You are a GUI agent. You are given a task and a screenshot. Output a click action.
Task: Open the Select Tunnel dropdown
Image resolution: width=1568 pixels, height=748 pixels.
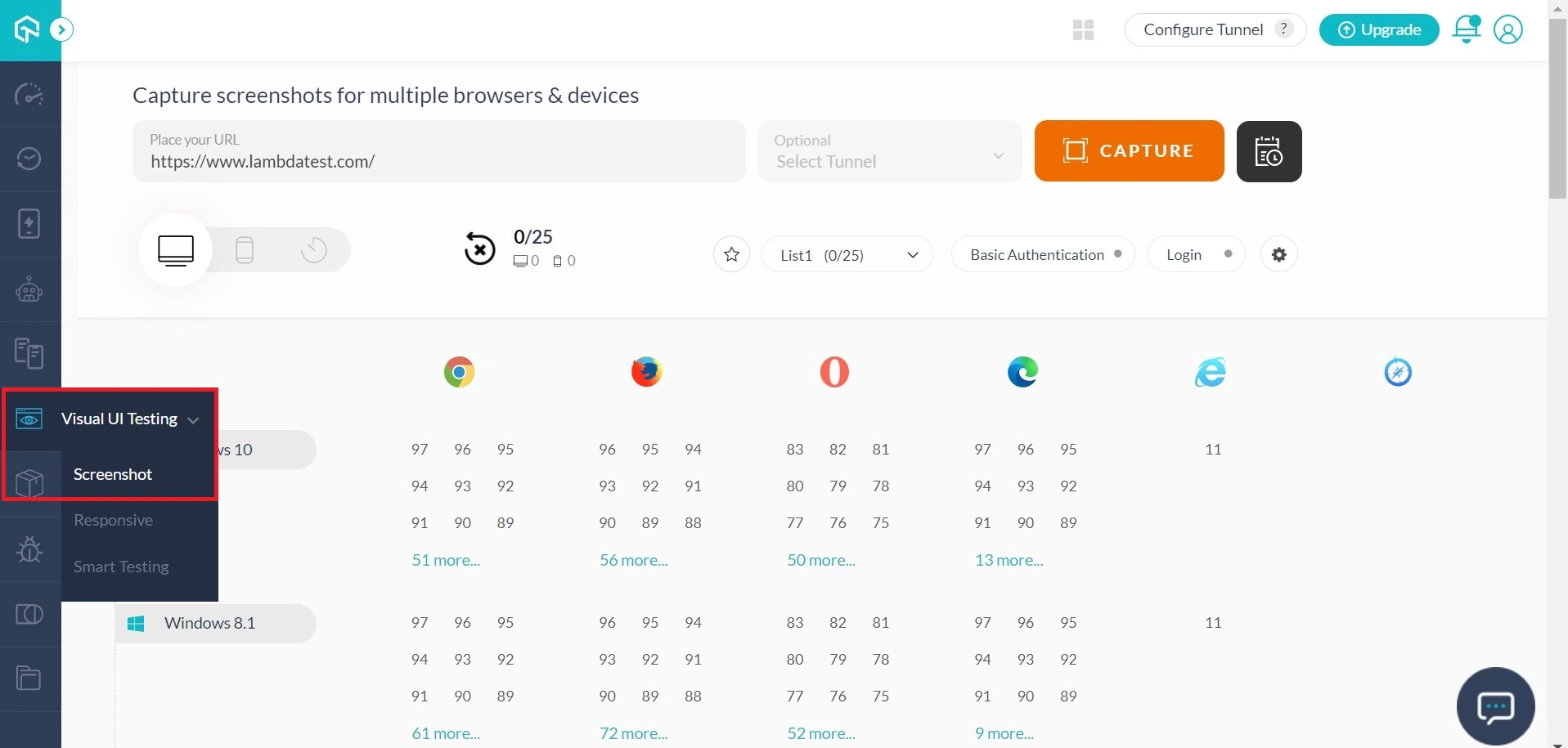point(890,152)
